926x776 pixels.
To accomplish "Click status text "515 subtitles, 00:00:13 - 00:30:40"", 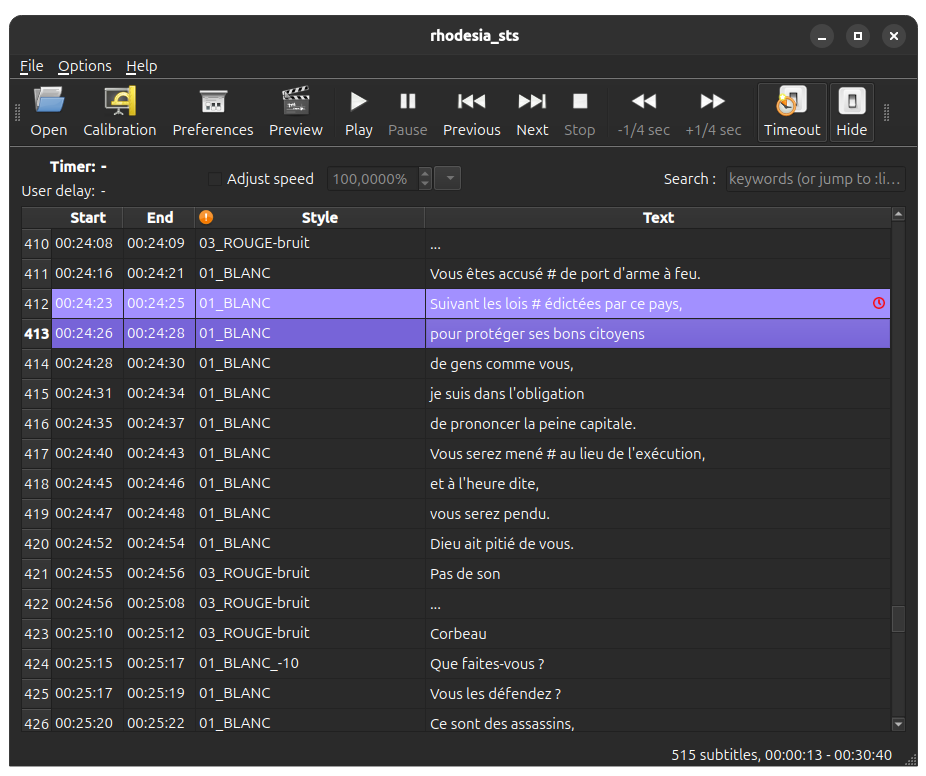I will [x=781, y=755].
